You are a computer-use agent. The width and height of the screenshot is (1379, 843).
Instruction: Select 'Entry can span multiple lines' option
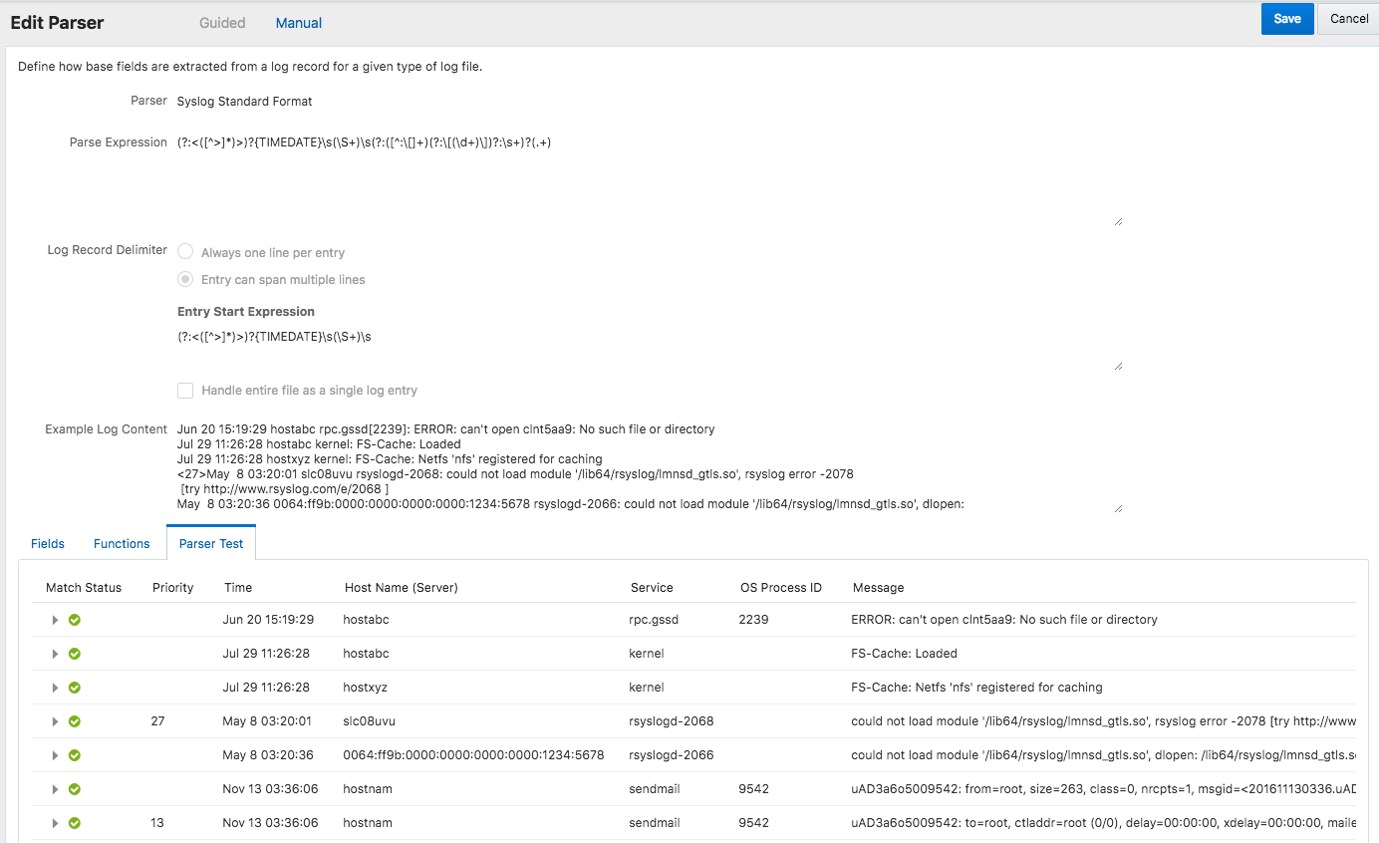coord(186,280)
